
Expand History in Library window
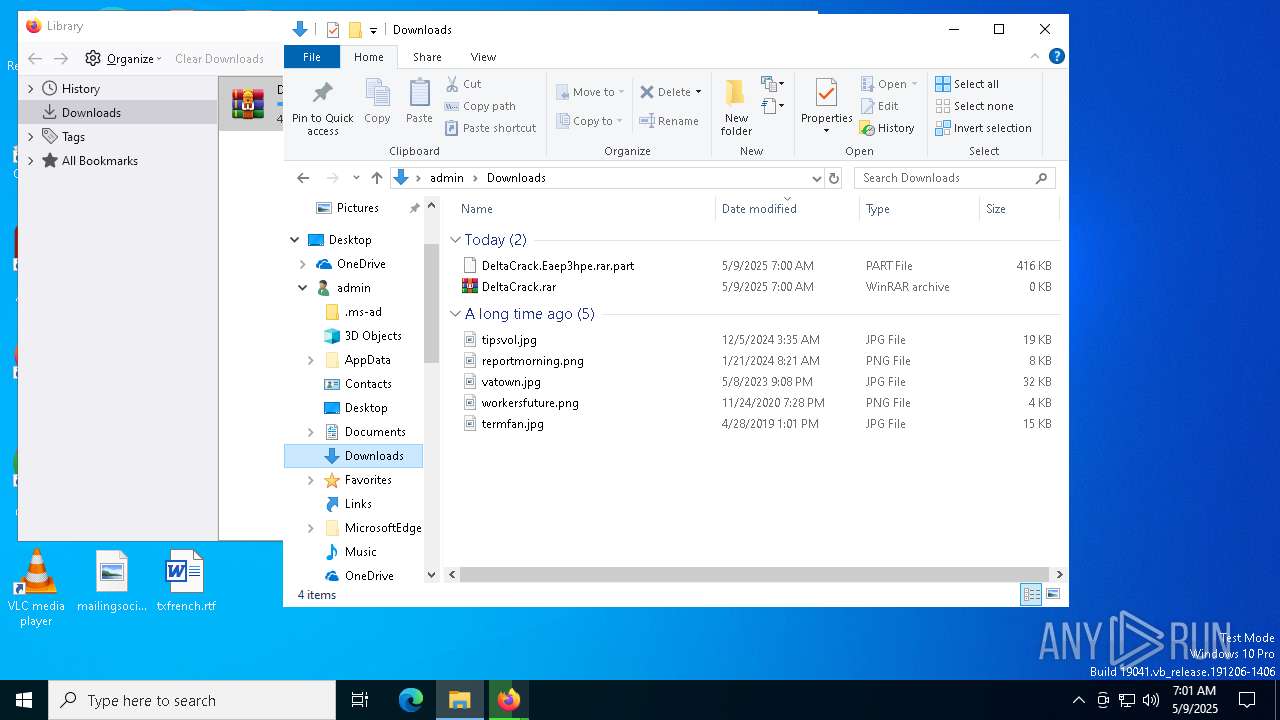pyautogui.click(x=30, y=89)
